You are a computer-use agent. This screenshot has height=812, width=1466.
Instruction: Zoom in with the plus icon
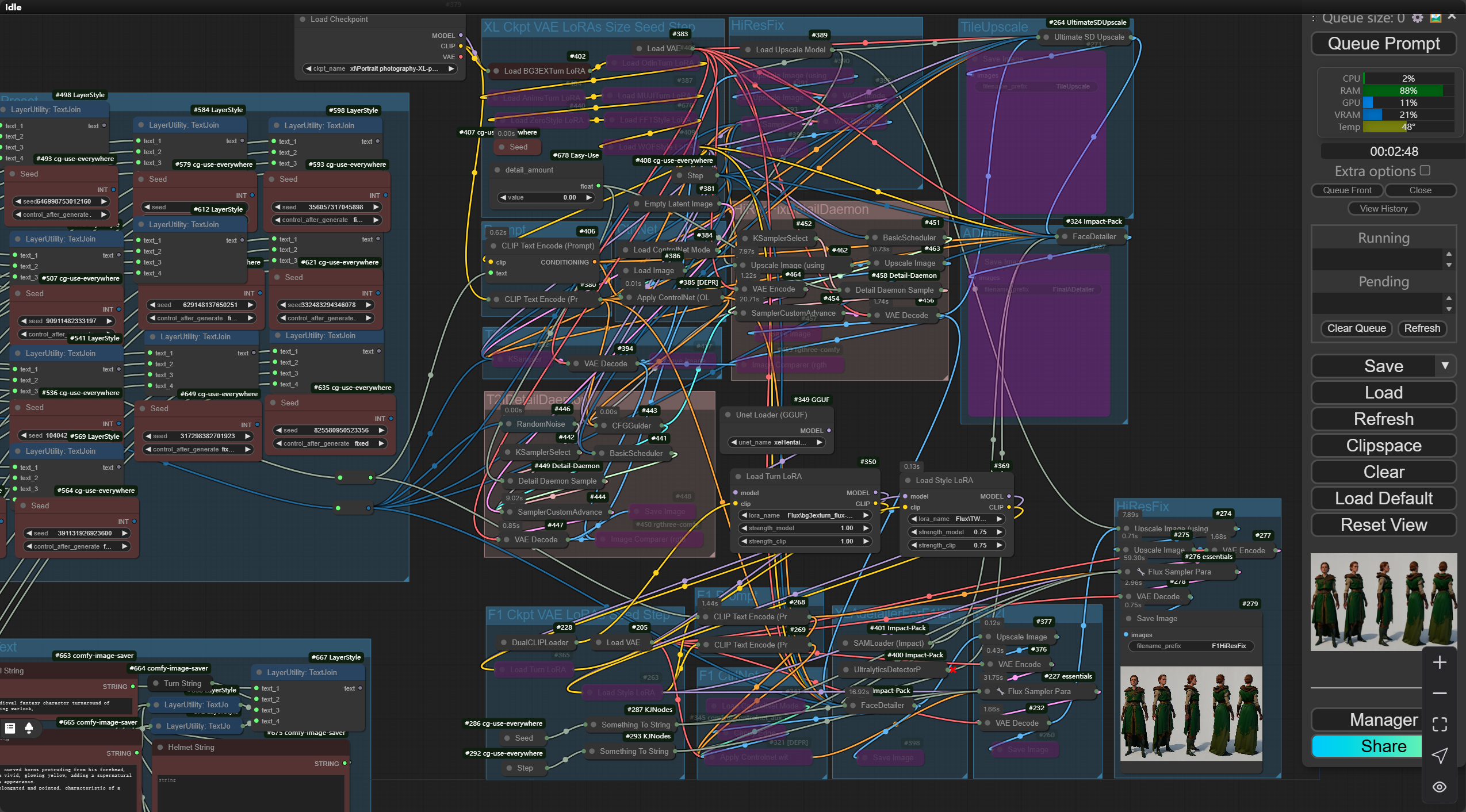click(x=1440, y=662)
